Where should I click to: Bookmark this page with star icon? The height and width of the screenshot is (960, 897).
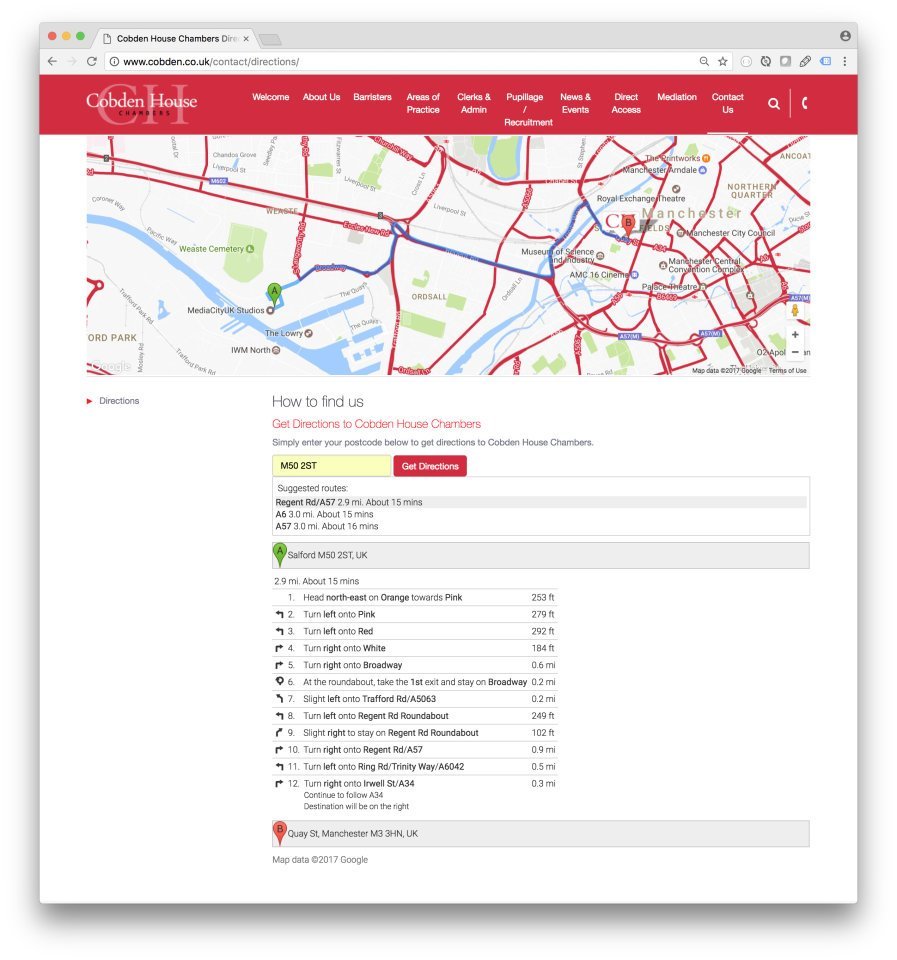pyautogui.click(x=723, y=61)
